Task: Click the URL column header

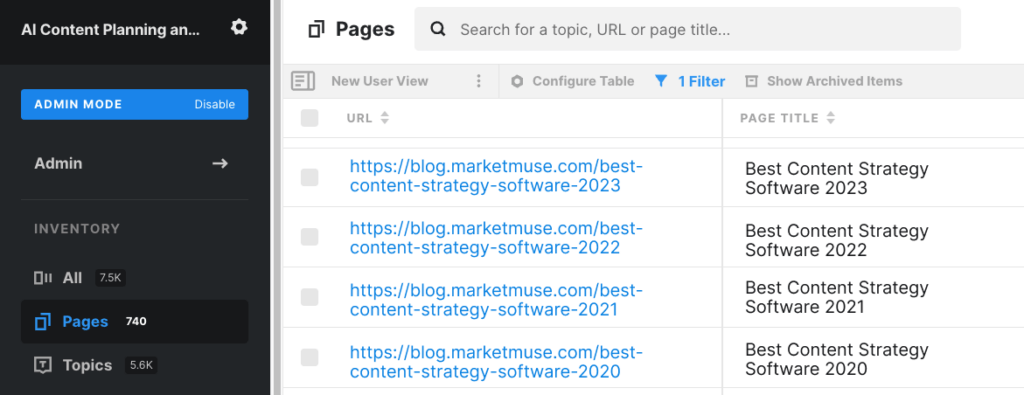Action: coord(359,118)
